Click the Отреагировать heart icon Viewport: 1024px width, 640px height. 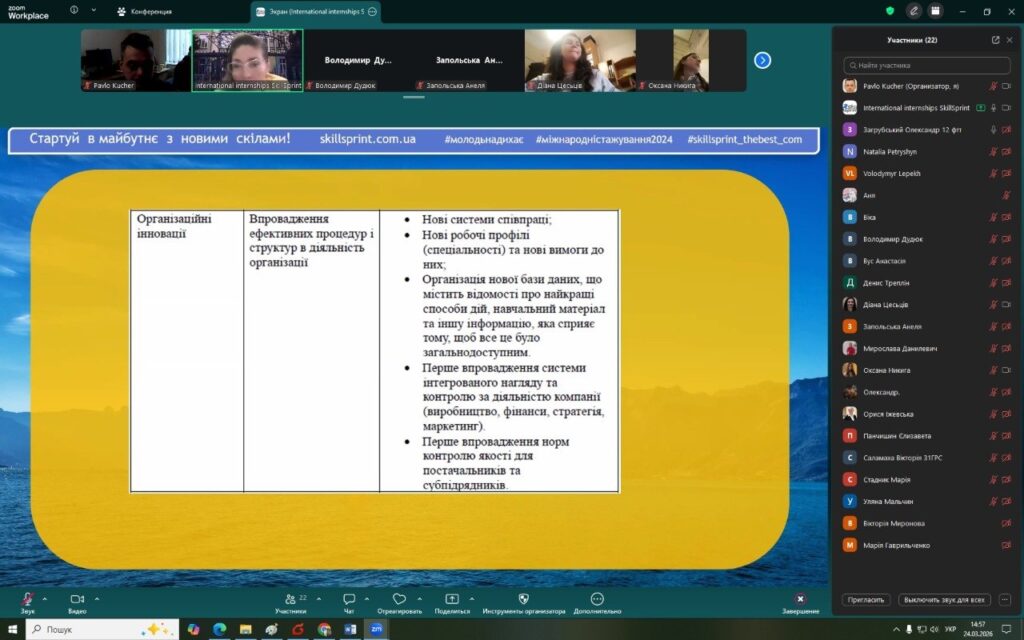(x=399, y=599)
